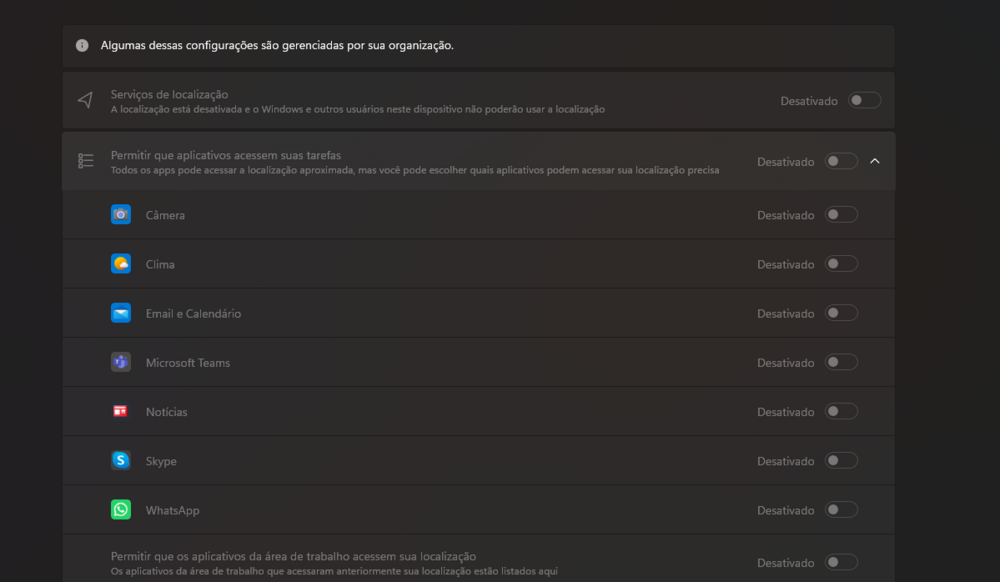Click the location arrow icon
This screenshot has height=582, width=1000.
(86, 100)
